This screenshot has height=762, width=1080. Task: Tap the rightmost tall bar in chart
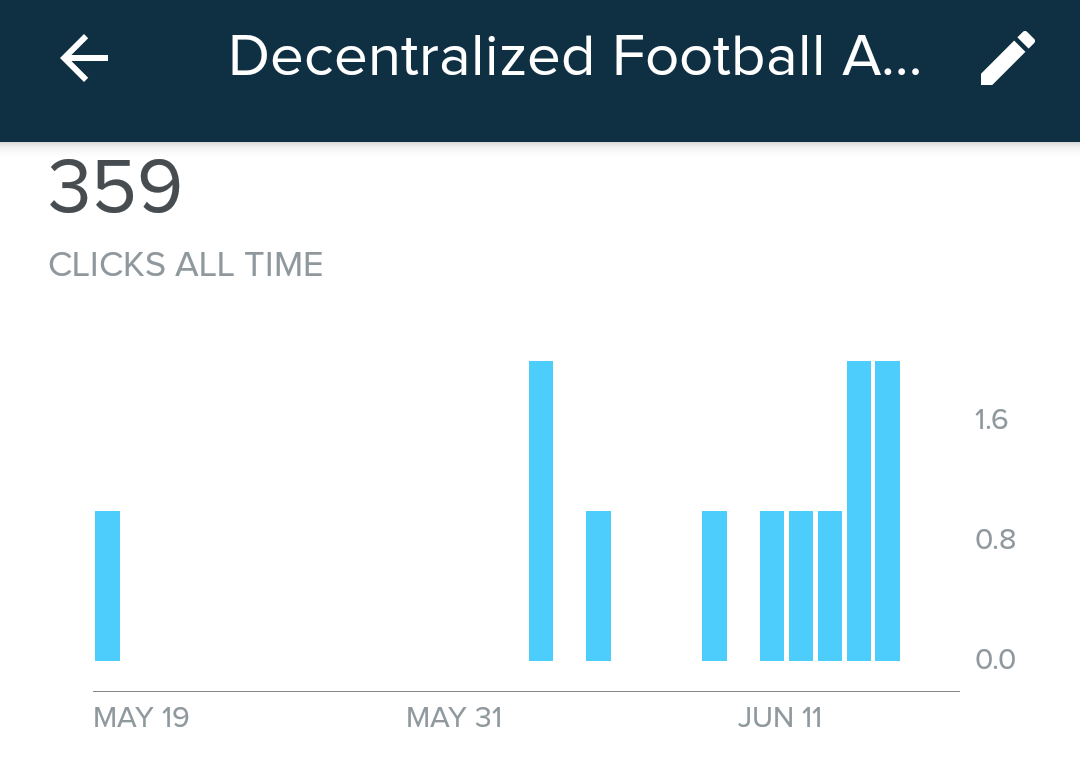[x=887, y=511]
